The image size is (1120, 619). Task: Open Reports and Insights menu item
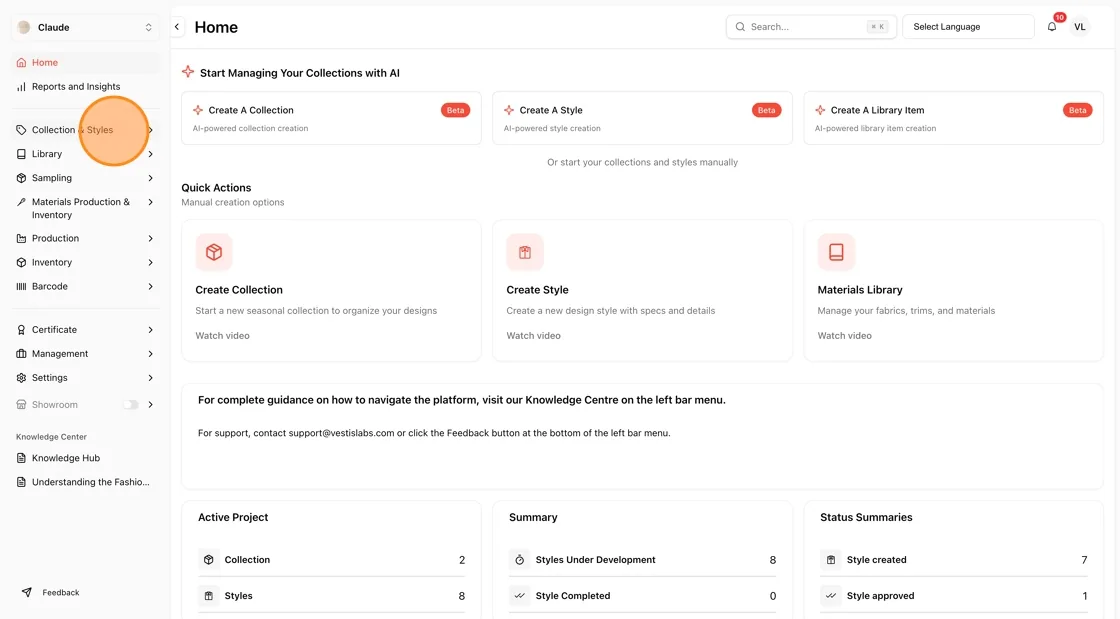(x=85, y=86)
